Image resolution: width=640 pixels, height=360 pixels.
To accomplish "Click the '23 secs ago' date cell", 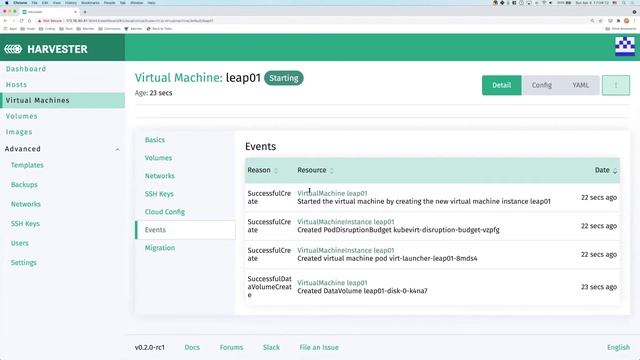I will (599, 287).
